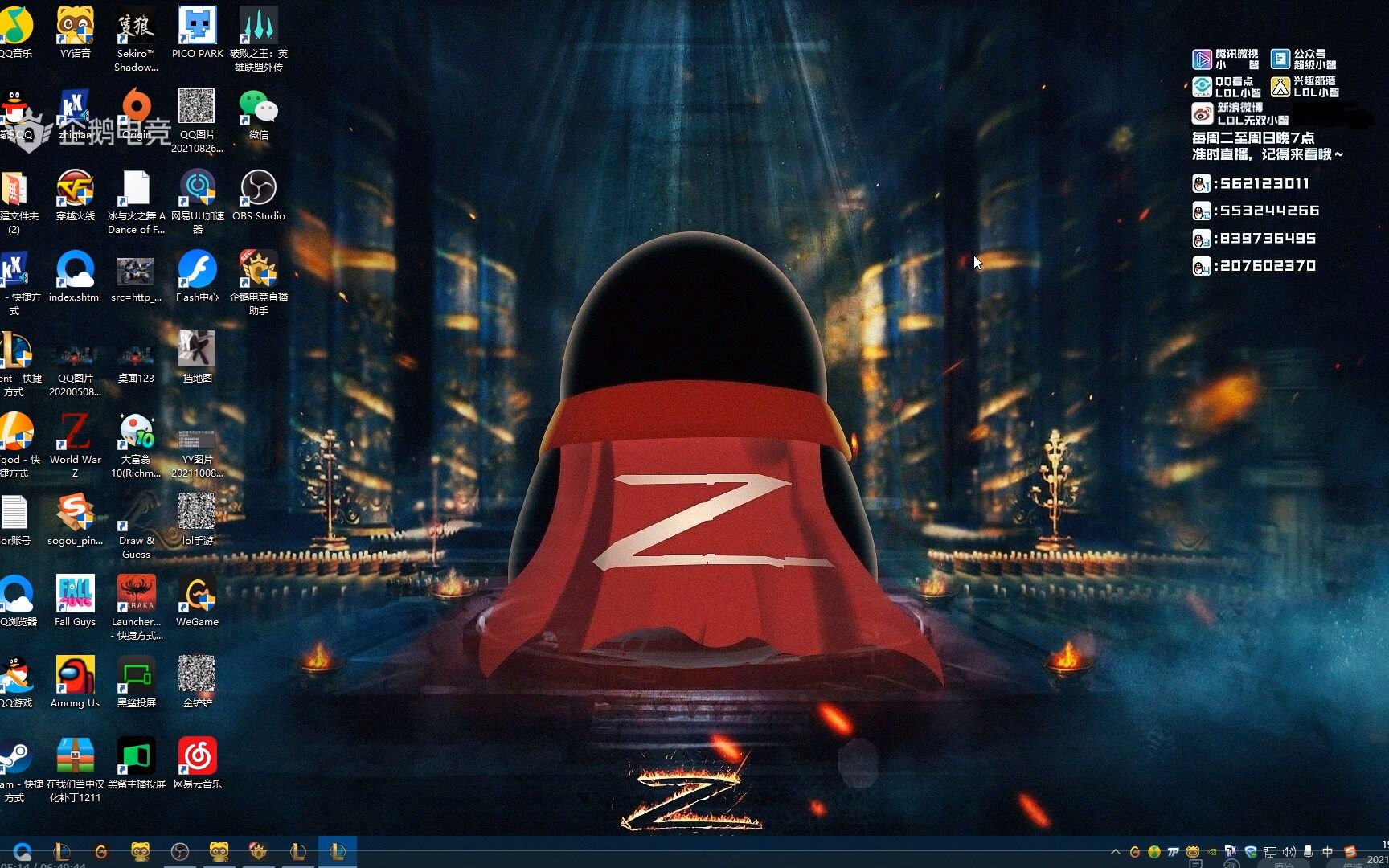Screen dimensions: 1389x868
Task: Open network status tray icon
Action: pos(1269,852)
